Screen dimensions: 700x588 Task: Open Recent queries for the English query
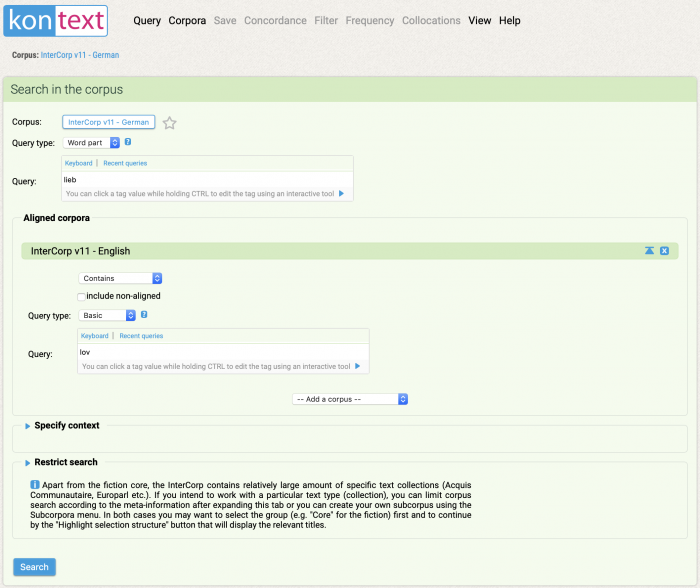141,336
